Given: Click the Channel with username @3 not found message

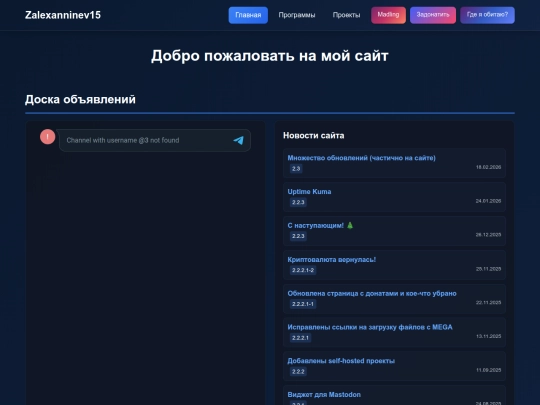Looking at the screenshot, I should [123, 141].
